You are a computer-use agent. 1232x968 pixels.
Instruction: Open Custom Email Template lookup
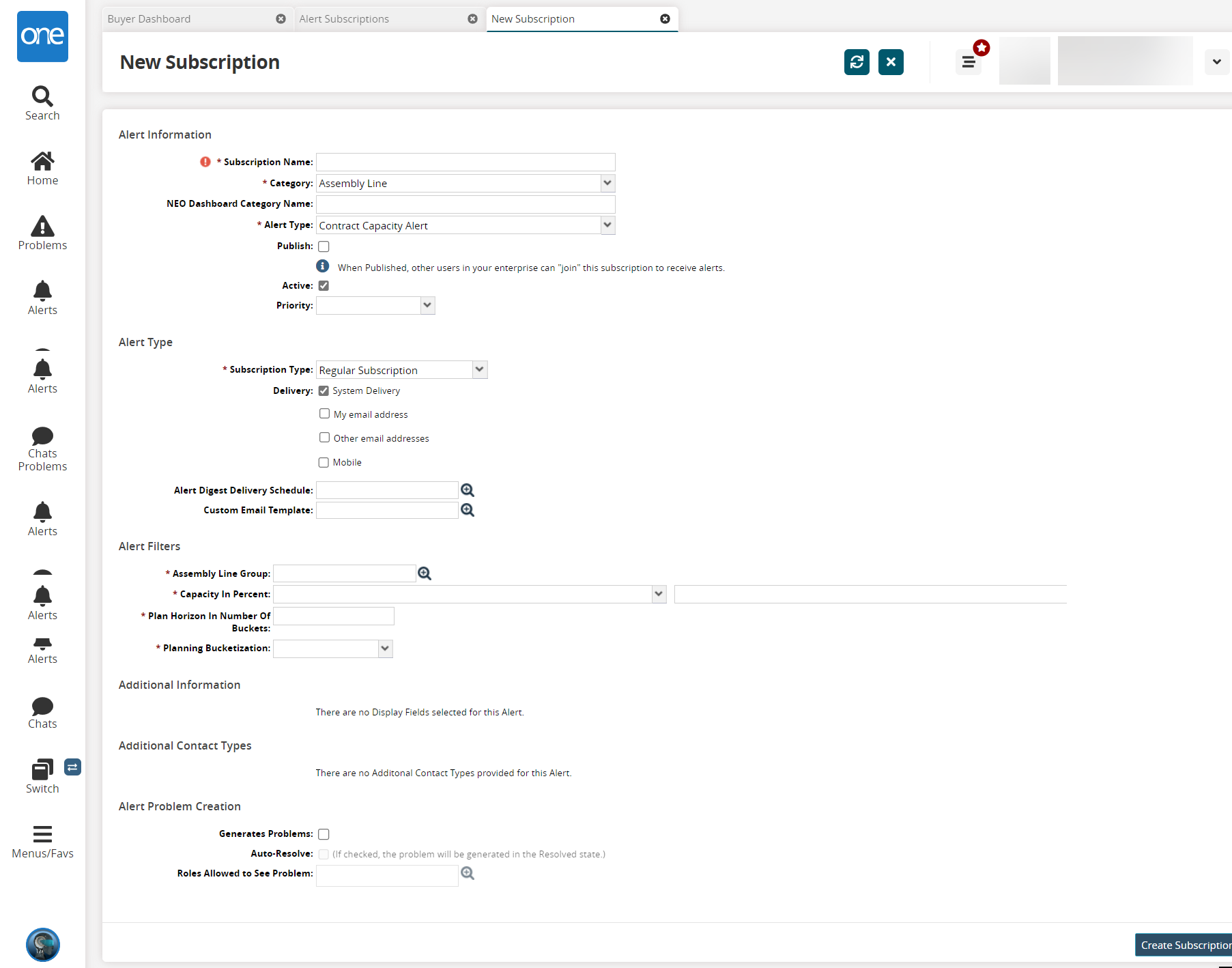[468, 510]
